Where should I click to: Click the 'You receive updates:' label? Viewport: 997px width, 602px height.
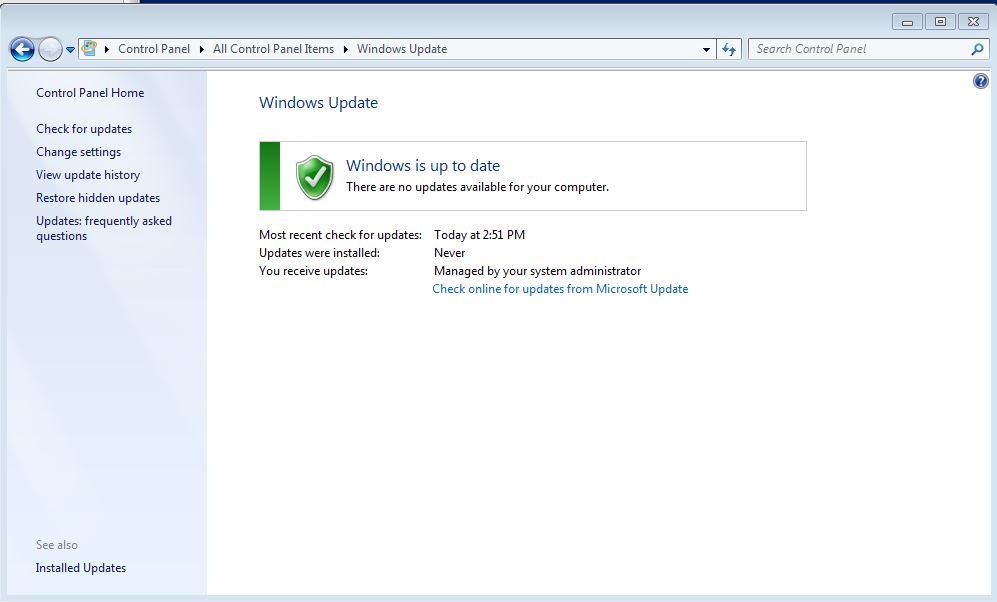313,271
